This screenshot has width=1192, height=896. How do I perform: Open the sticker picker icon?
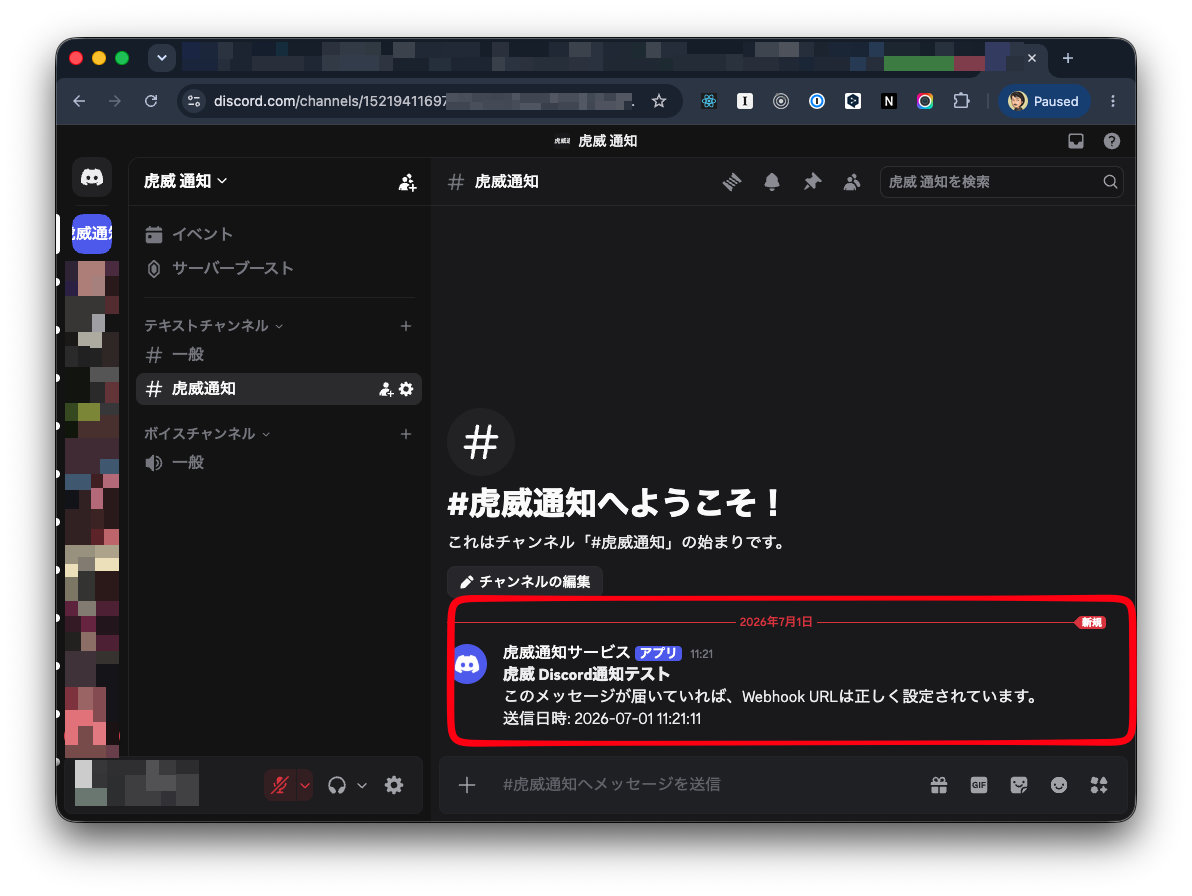1019,785
